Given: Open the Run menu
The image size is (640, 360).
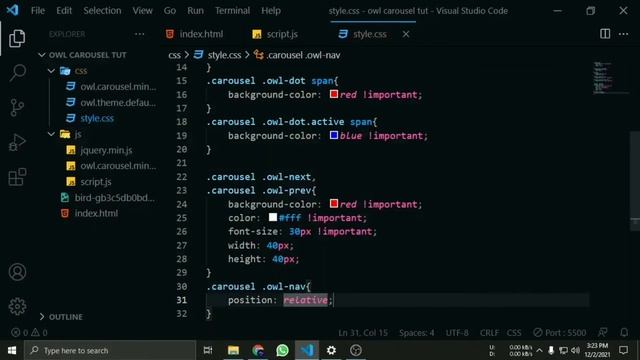Looking at the screenshot, I should pos(196,10).
